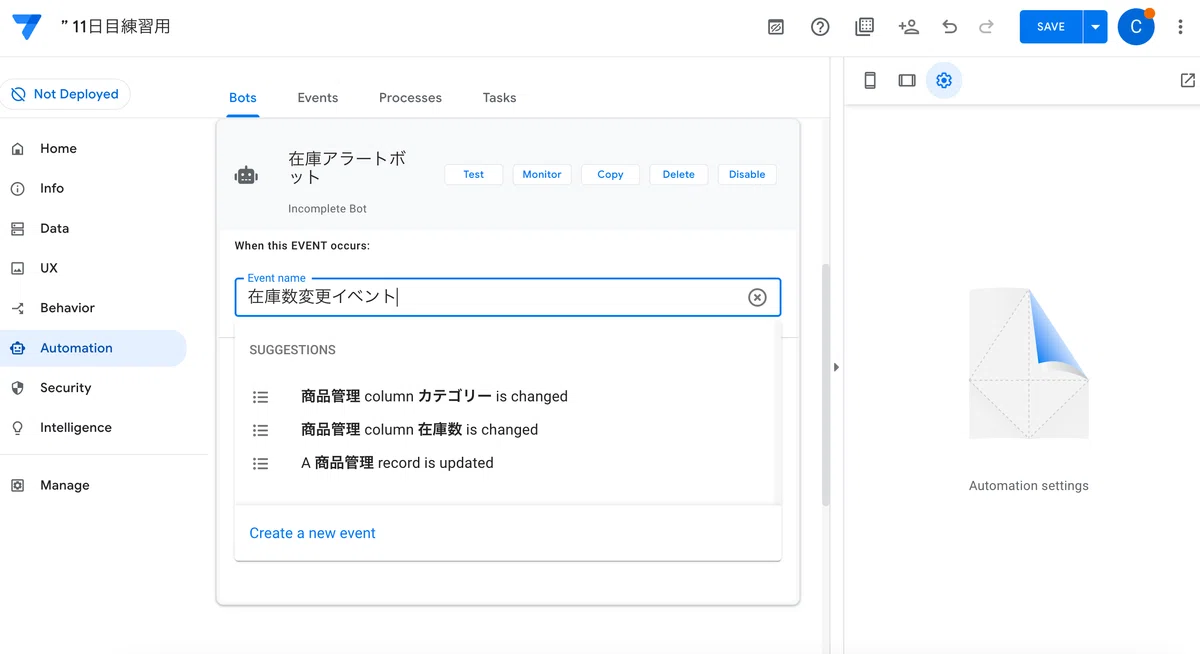1200x654 pixels.
Task: Click the bot Disable button
Action: click(747, 174)
